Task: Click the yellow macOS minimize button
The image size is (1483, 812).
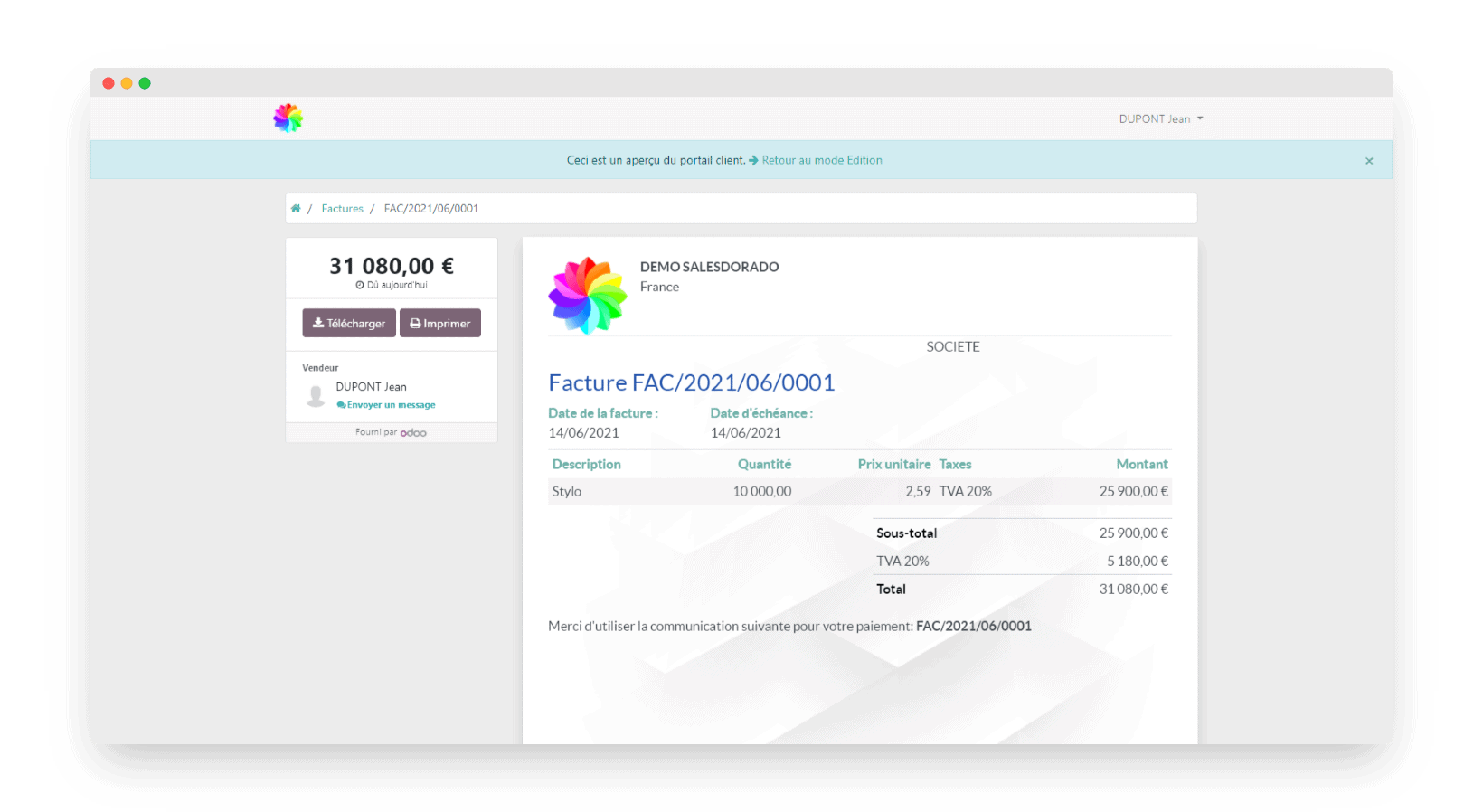Action: coord(127,83)
